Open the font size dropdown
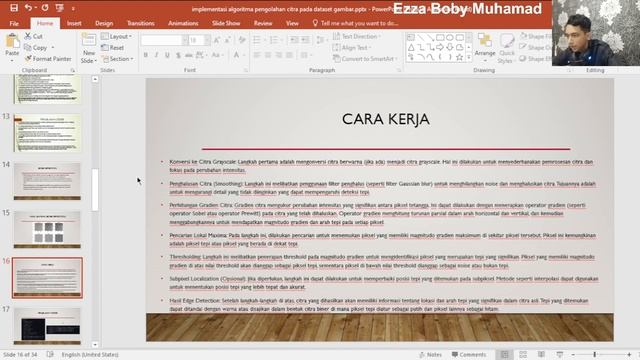This screenshot has height=360, width=640. 207,40
